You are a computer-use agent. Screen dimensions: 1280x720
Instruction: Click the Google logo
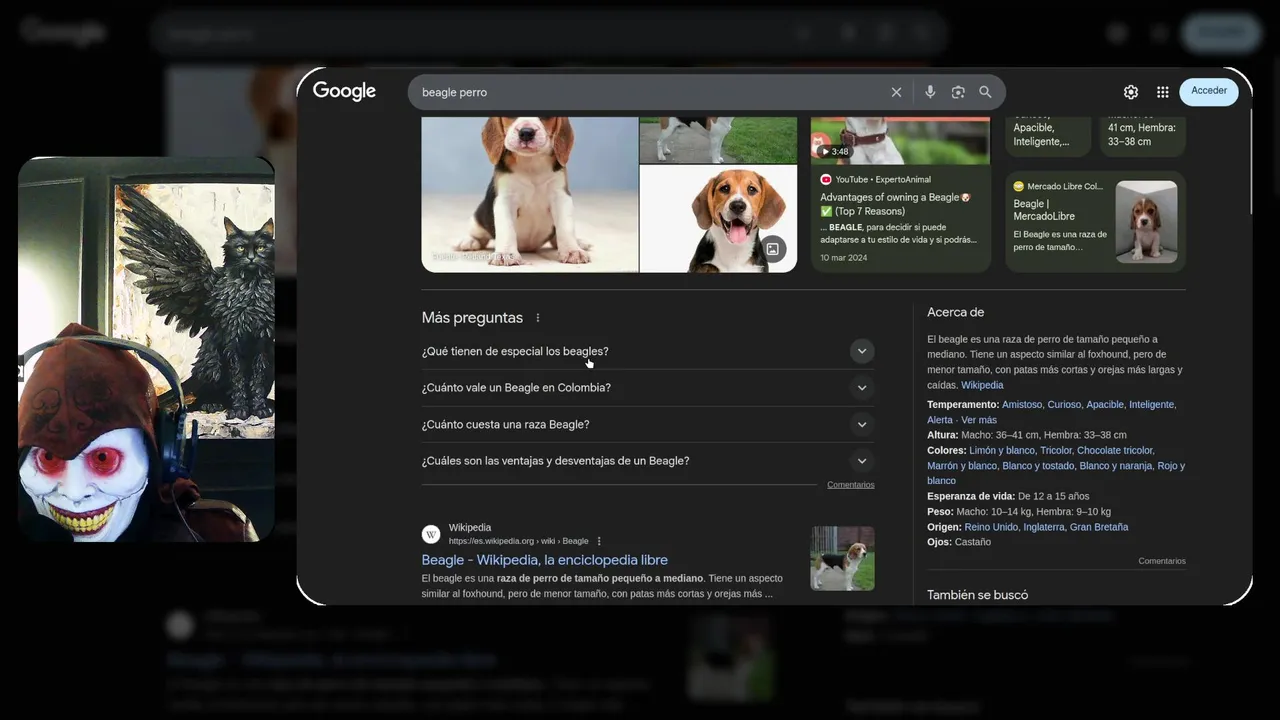(x=344, y=91)
